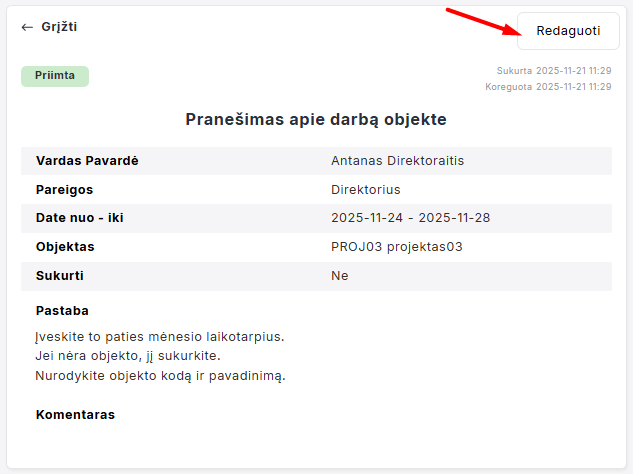This screenshot has width=633, height=474.
Task: Click the Sukurti row label
Action: [x=59, y=276]
